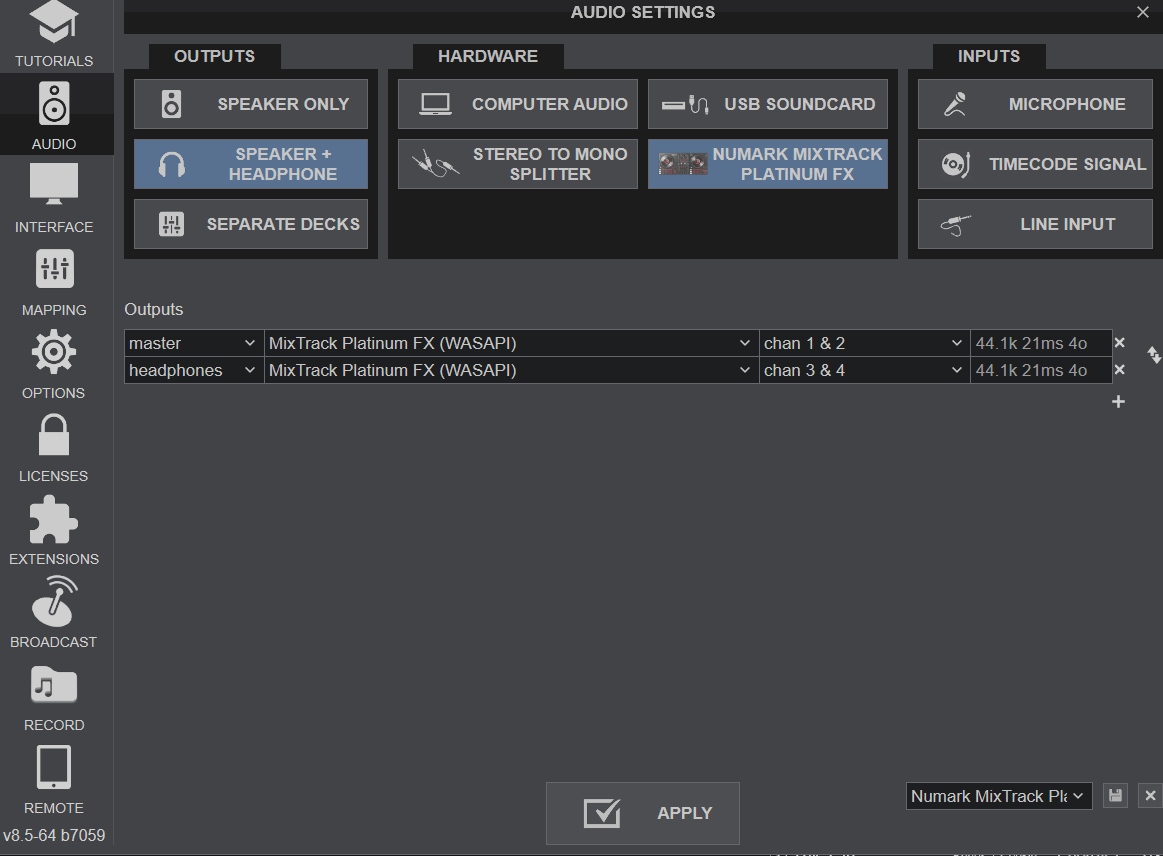Select Computer Audio hardware
The height and width of the screenshot is (856, 1163).
(518, 104)
